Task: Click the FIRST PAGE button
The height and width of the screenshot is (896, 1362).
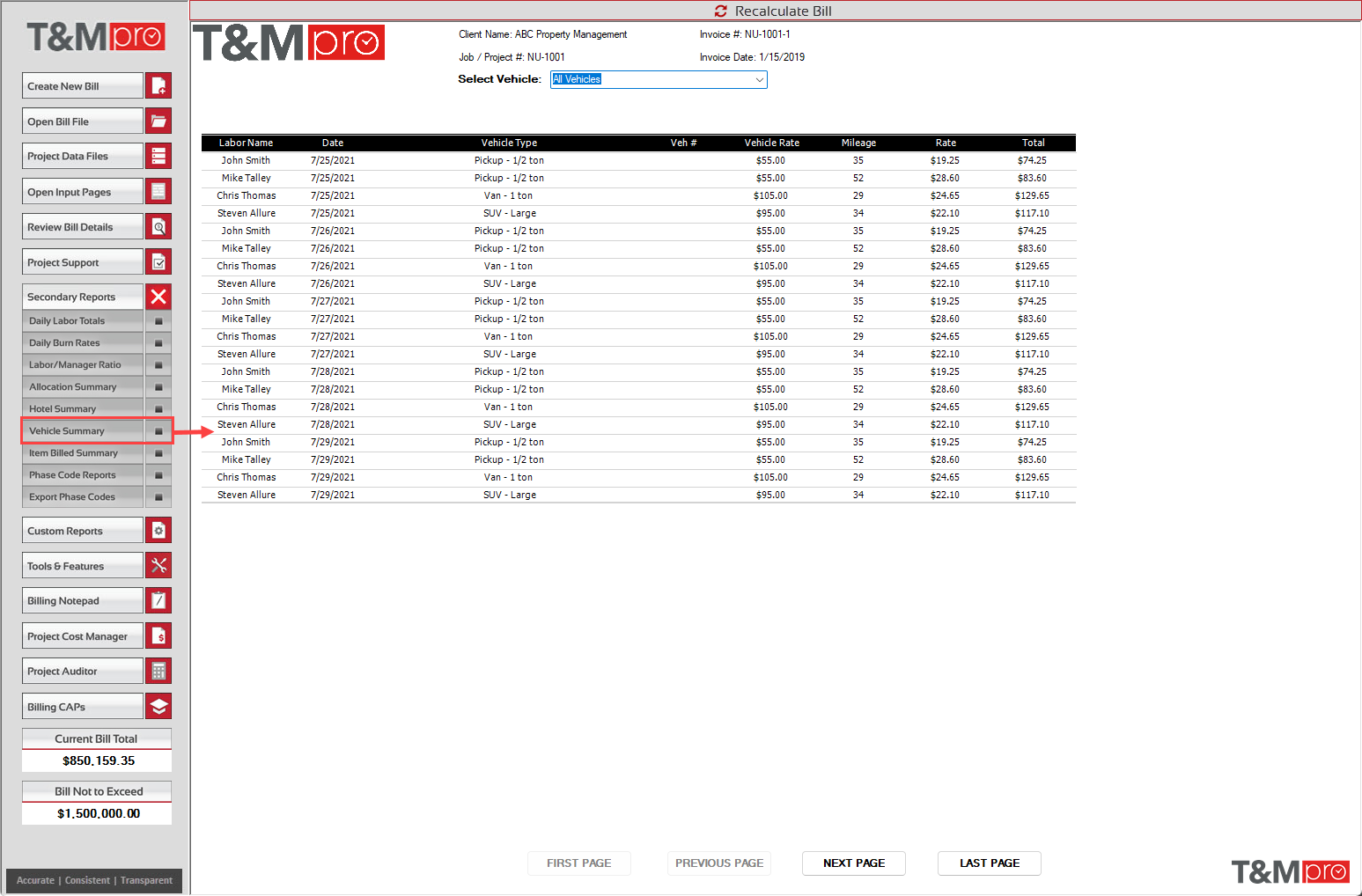Action: click(579, 863)
